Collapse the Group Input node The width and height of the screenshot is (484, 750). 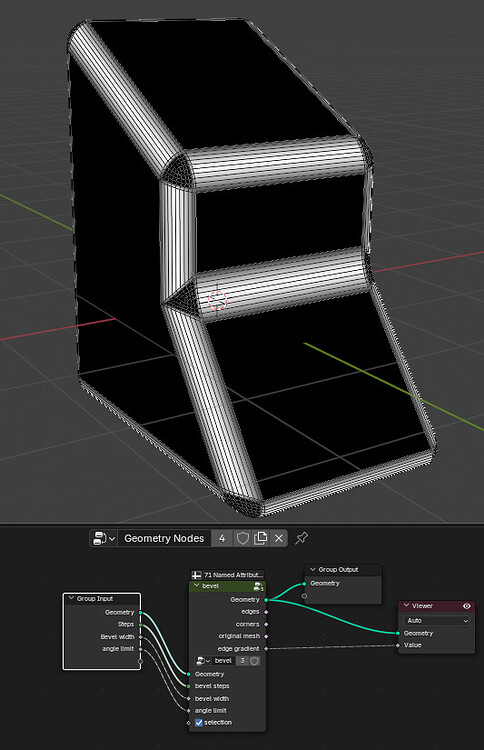72,598
